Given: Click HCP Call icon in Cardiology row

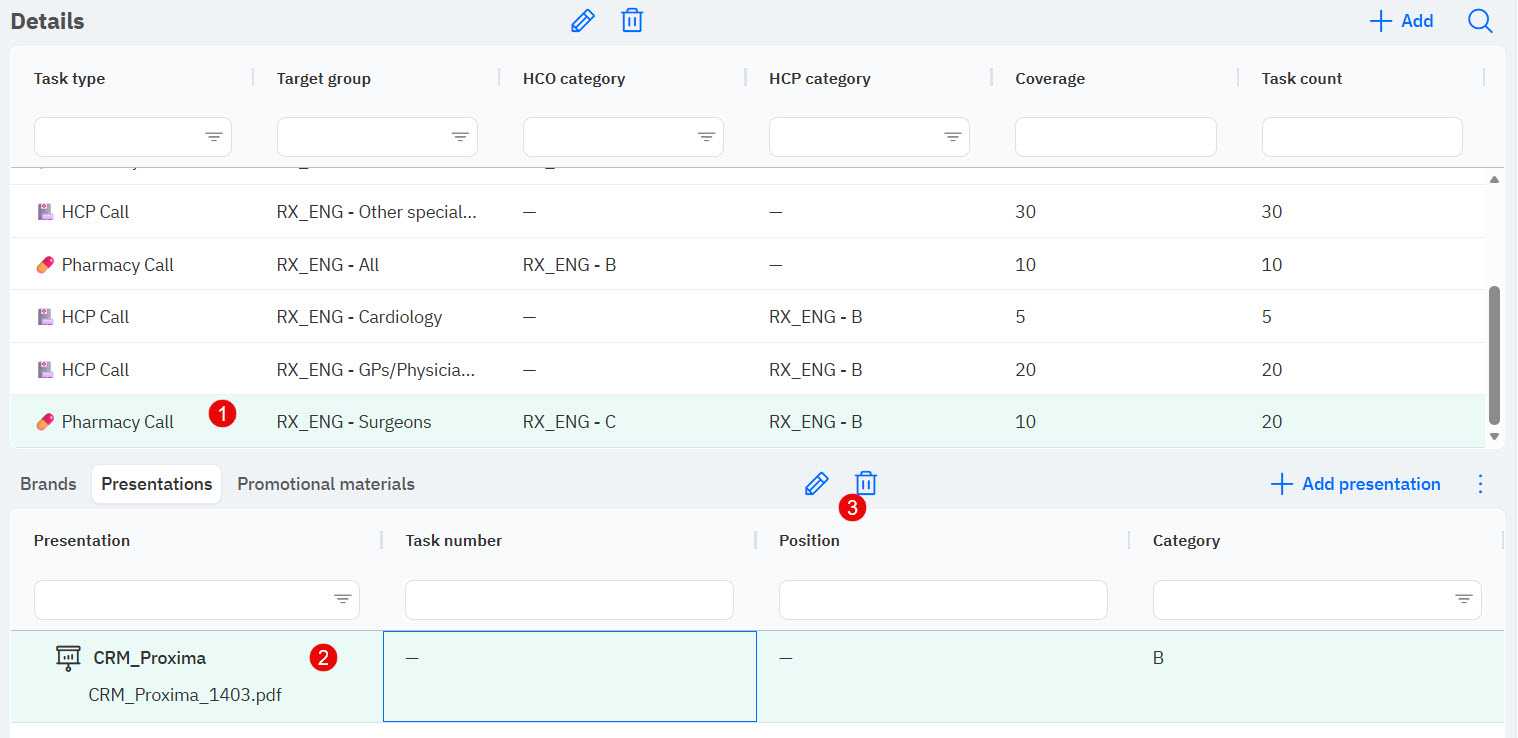Looking at the screenshot, I should [x=44, y=317].
